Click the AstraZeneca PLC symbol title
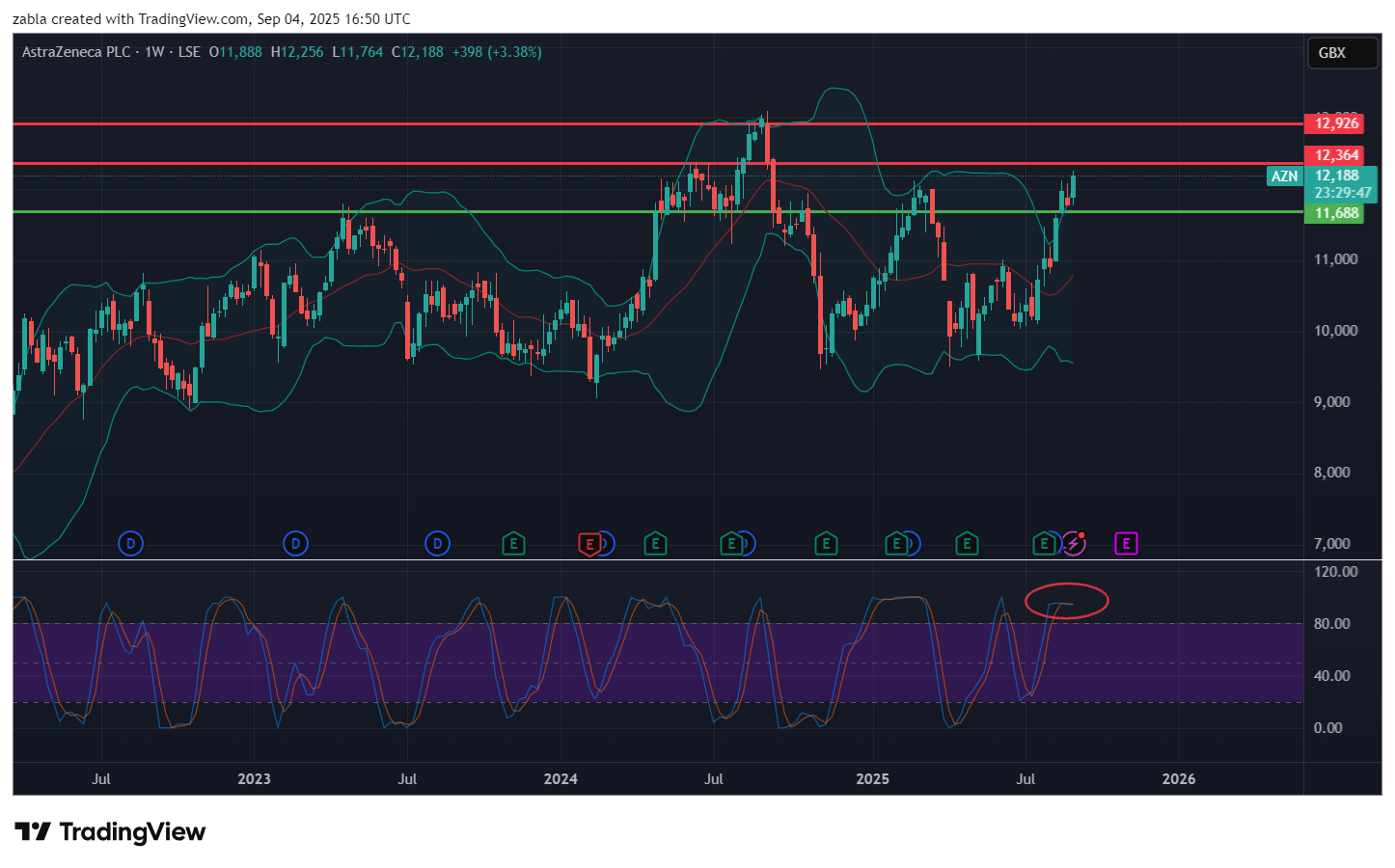Image resolution: width=1395 pixels, height=868 pixels. click(x=76, y=52)
